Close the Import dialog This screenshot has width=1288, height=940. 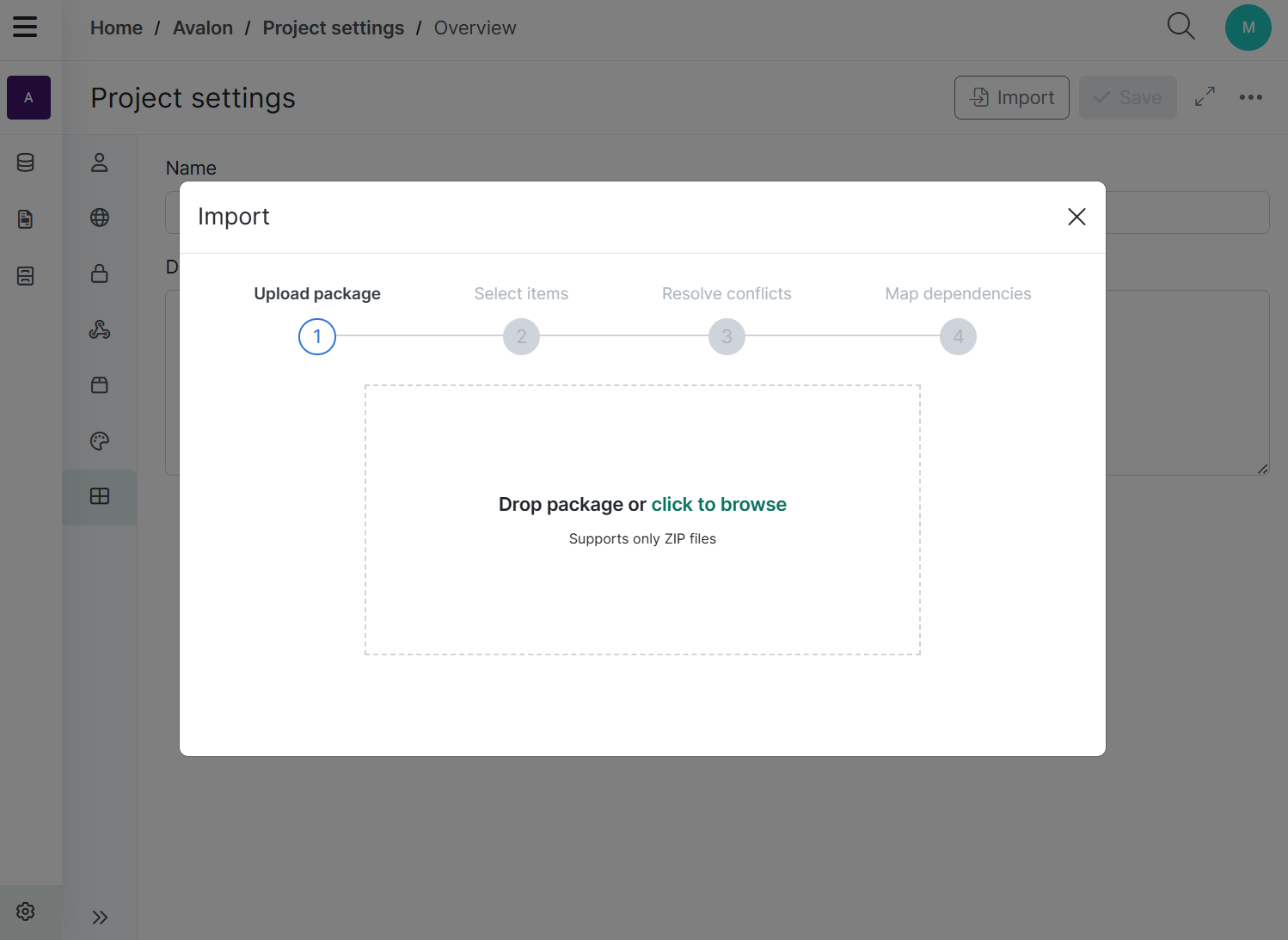coord(1076,217)
